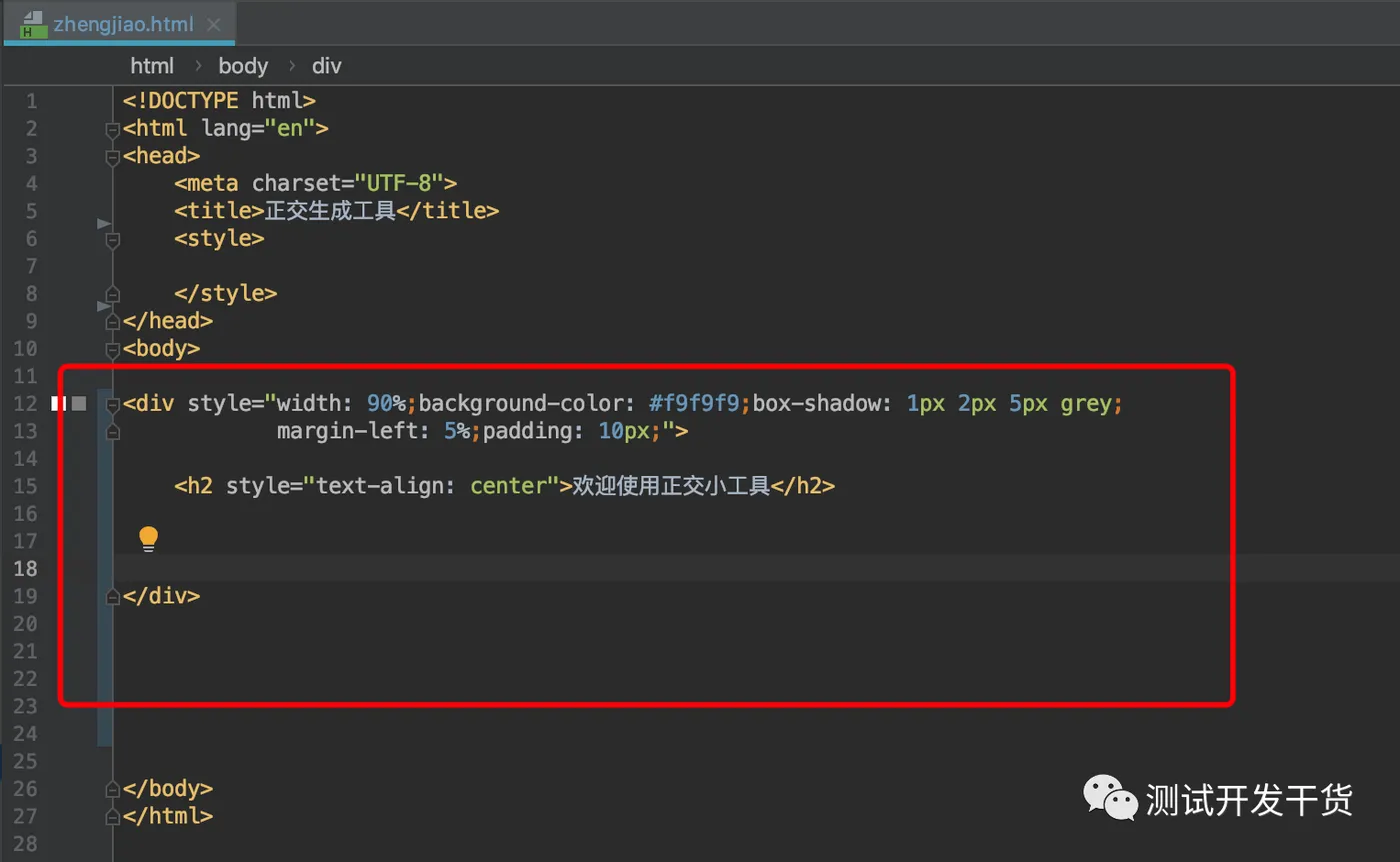Click the grey value in box-shadow

tap(1086, 404)
